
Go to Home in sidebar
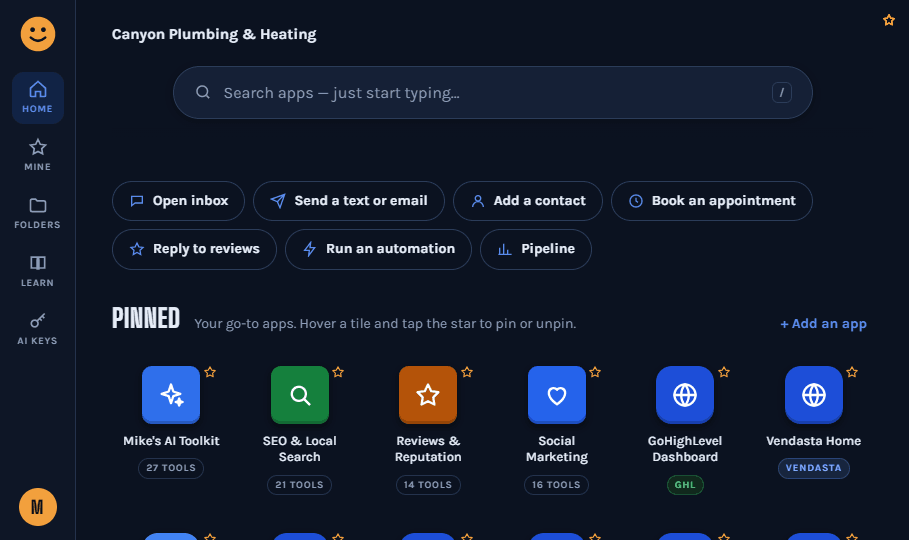(x=38, y=97)
